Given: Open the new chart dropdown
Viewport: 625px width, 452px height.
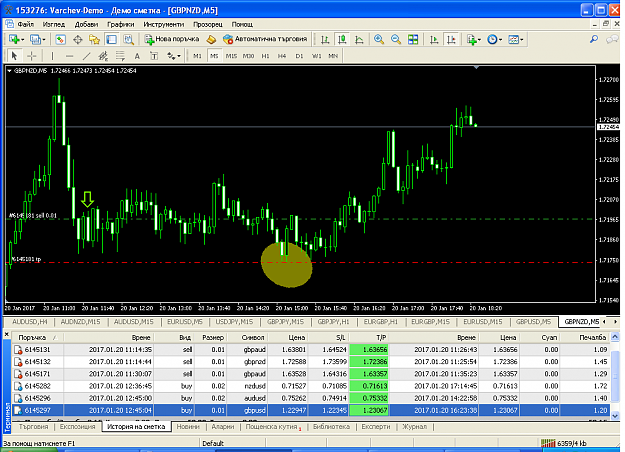Looking at the screenshot, I should [x=17, y=39].
